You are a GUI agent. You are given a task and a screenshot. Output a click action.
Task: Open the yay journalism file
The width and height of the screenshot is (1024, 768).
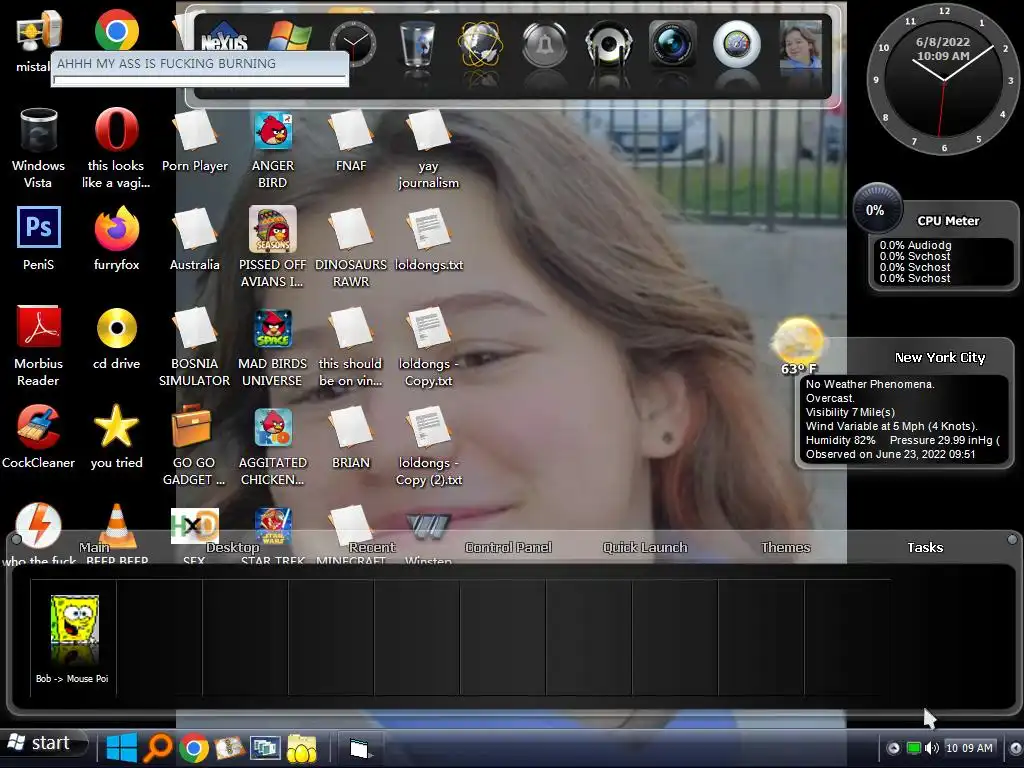428,131
